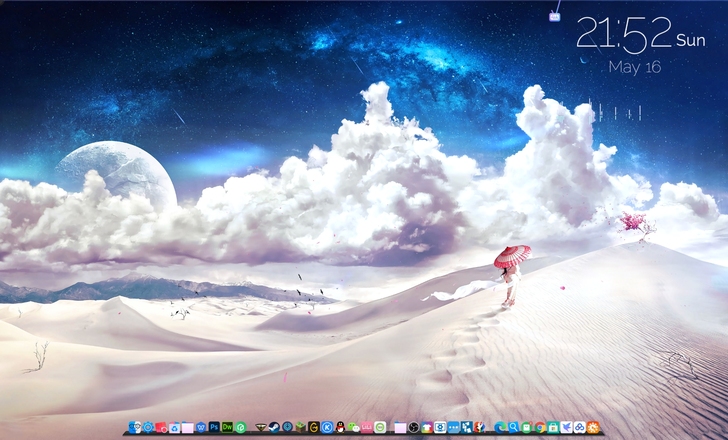The height and width of the screenshot is (440, 728).
Task: Launch Photoshop from the dock
Action: point(214,427)
